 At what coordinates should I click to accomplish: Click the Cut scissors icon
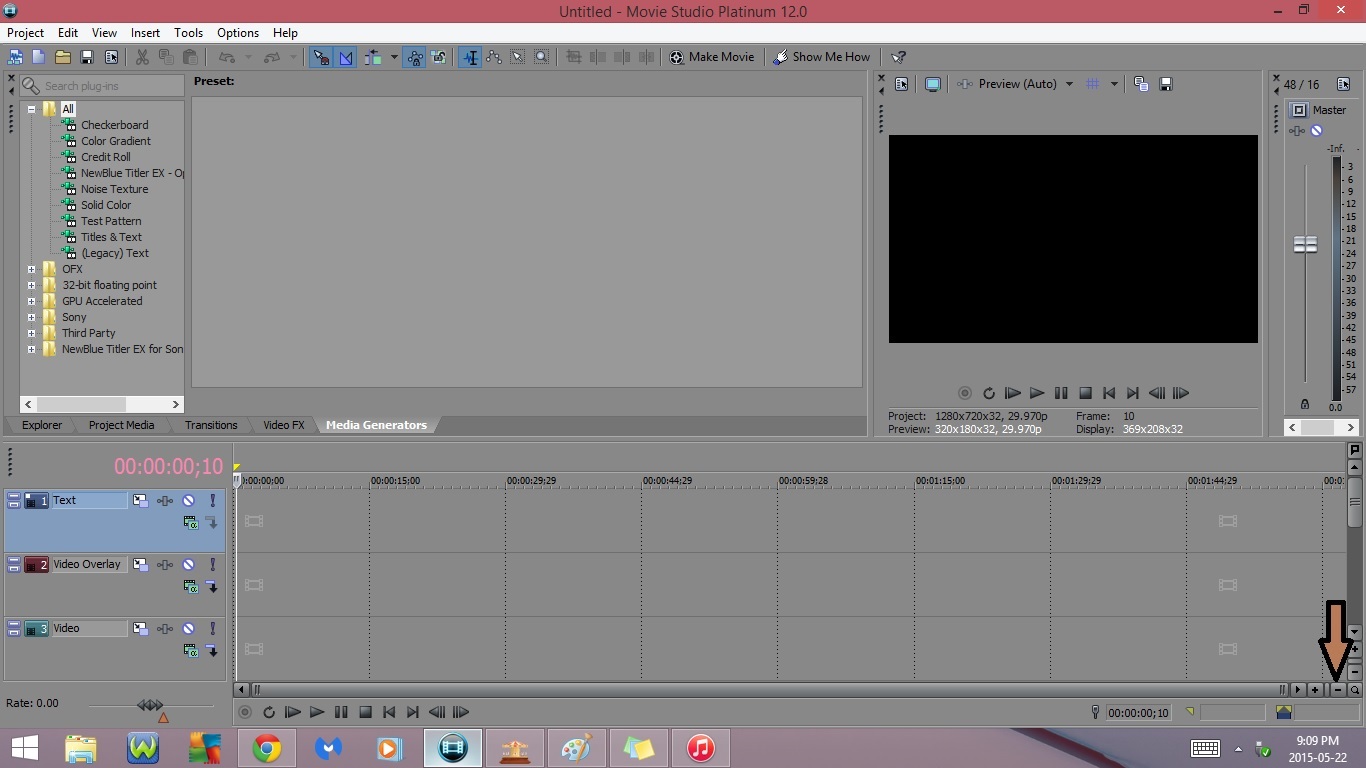(142, 57)
